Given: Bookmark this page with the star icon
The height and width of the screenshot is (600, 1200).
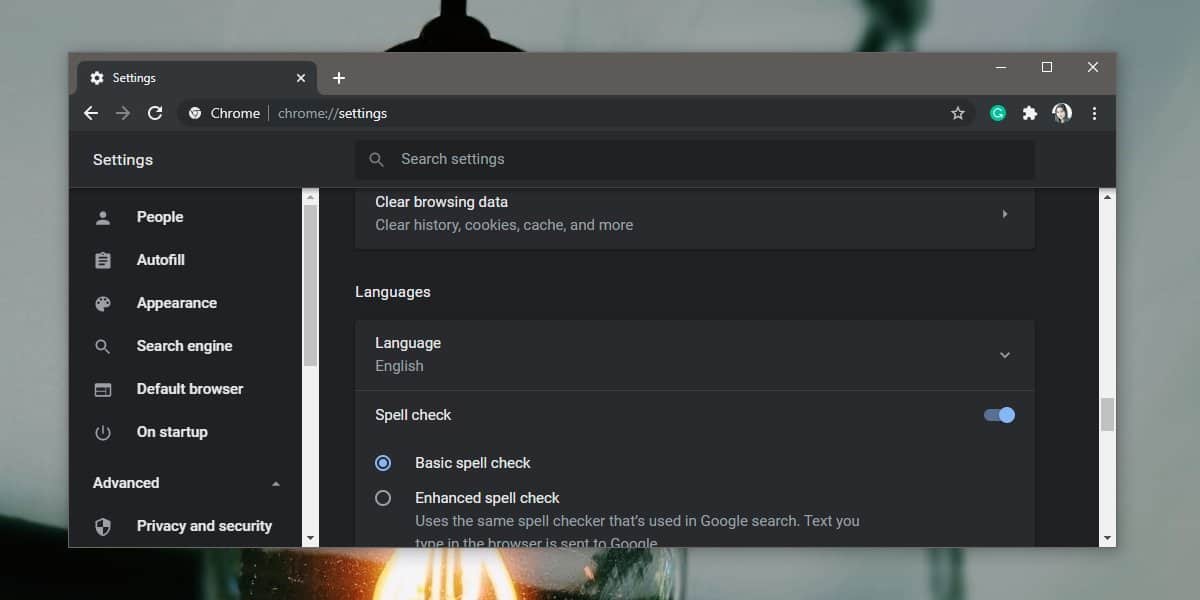Looking at the screenshot, I should (957, 113).
